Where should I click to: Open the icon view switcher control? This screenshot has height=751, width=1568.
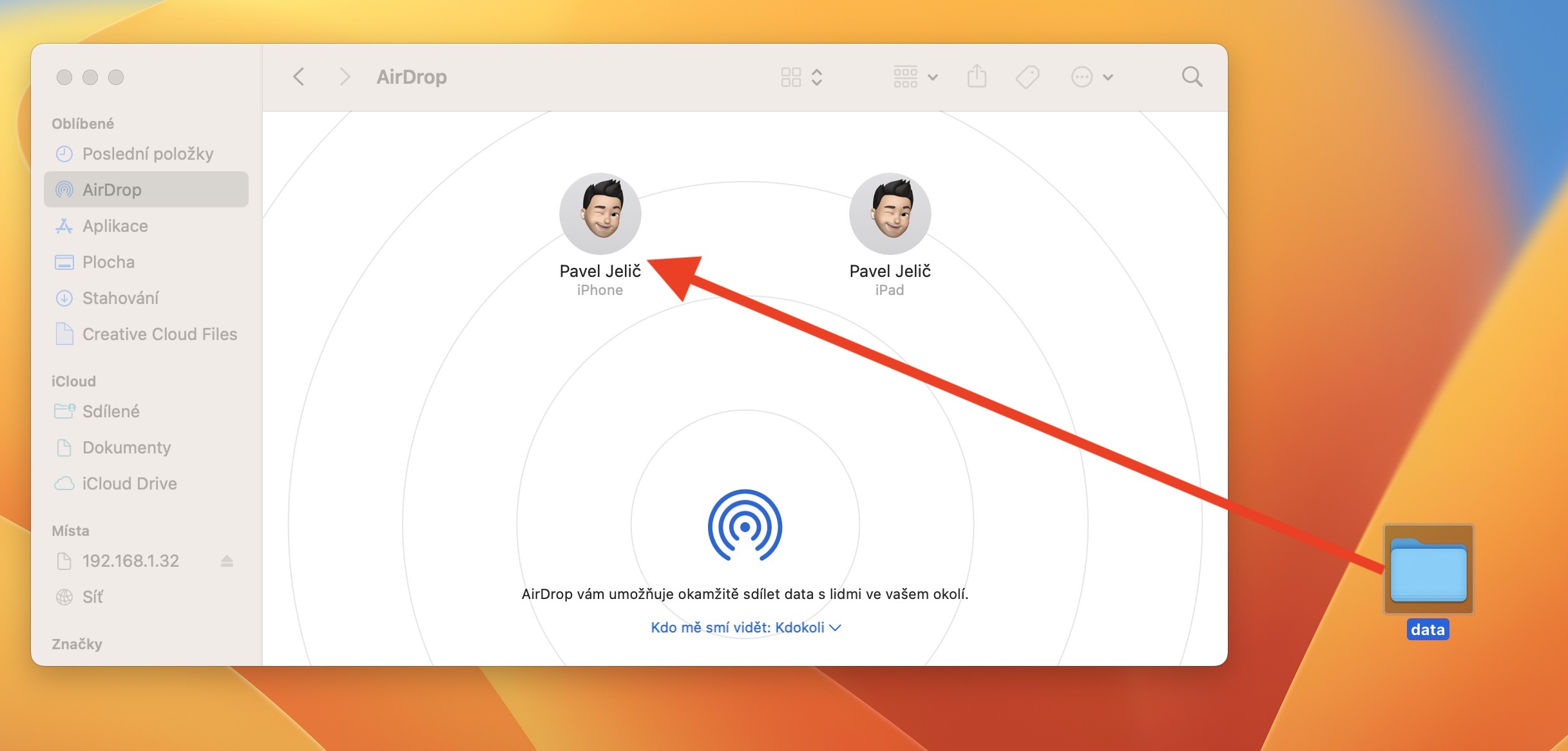coord(801,77)
